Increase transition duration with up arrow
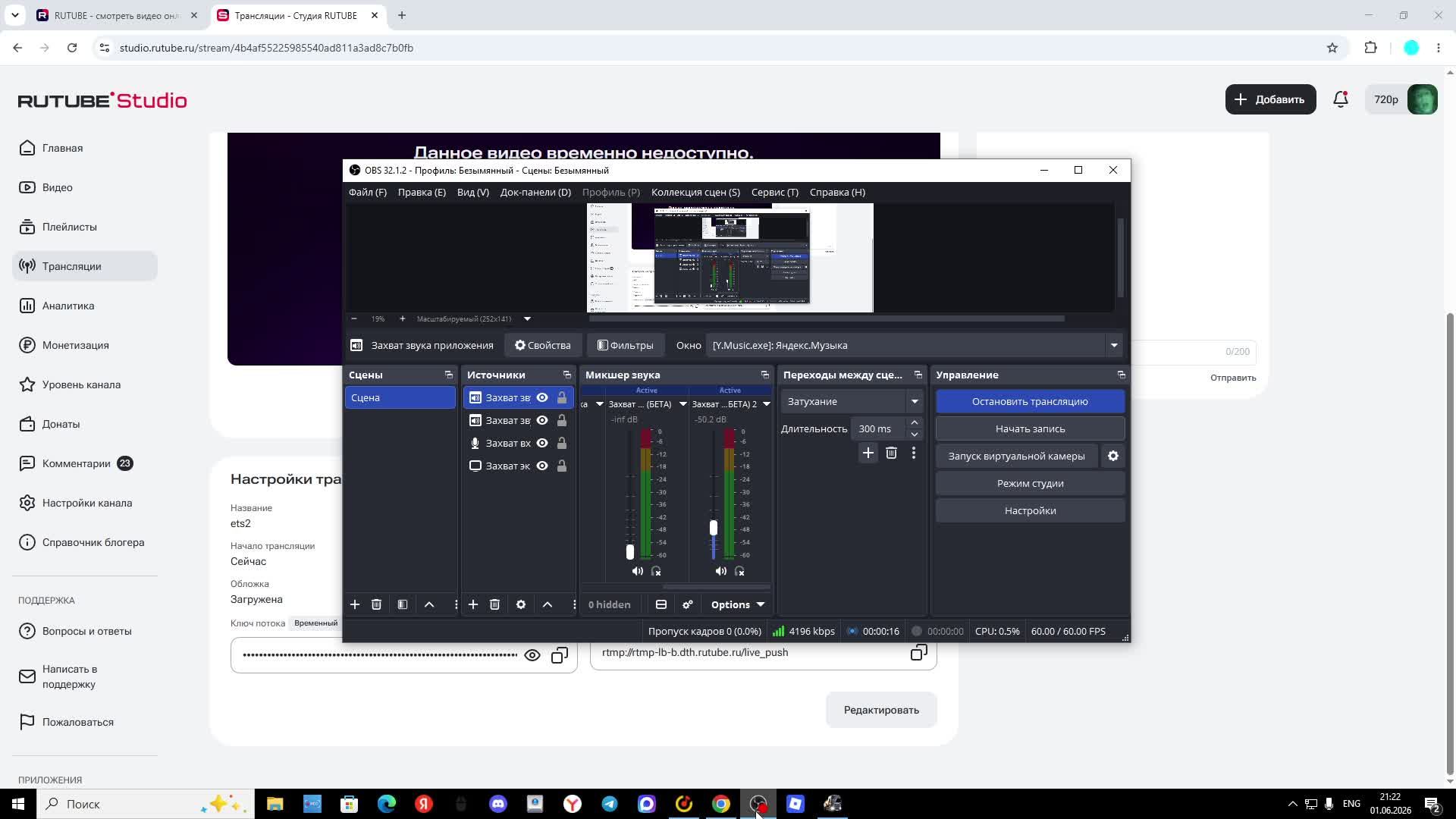The height and width of the screenshot is (819, 1456). [915, 422]
